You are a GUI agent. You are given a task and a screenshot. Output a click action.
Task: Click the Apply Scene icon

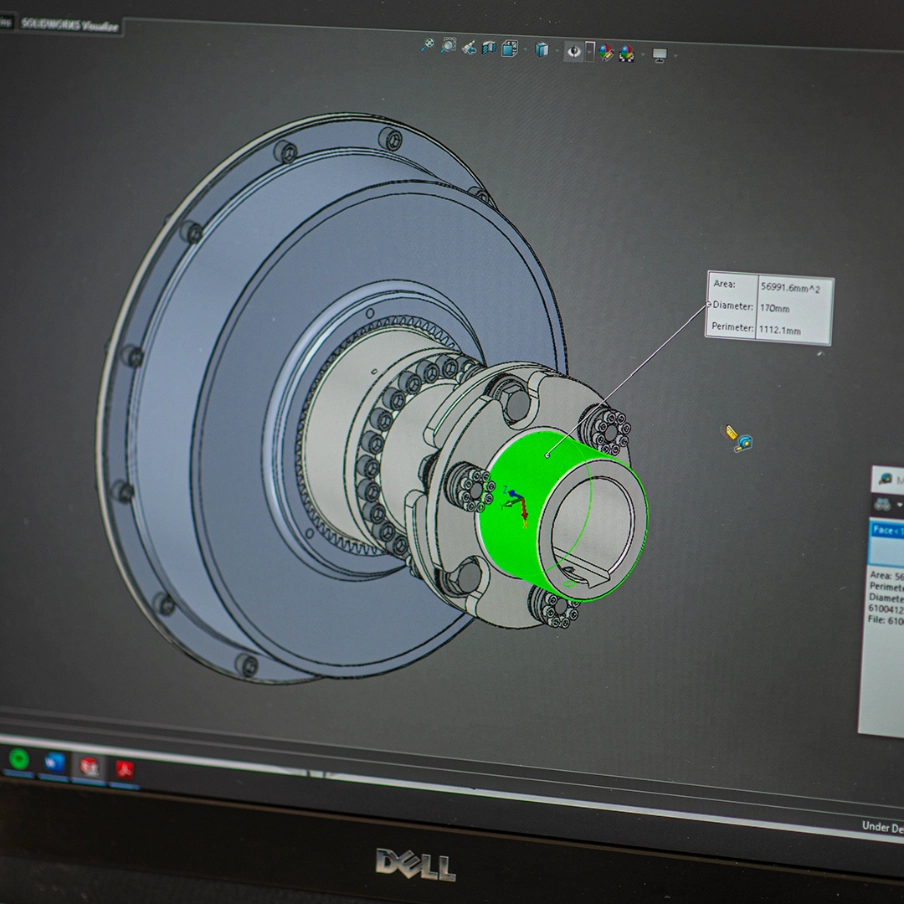pyautogui.click(x=627, y=54)
